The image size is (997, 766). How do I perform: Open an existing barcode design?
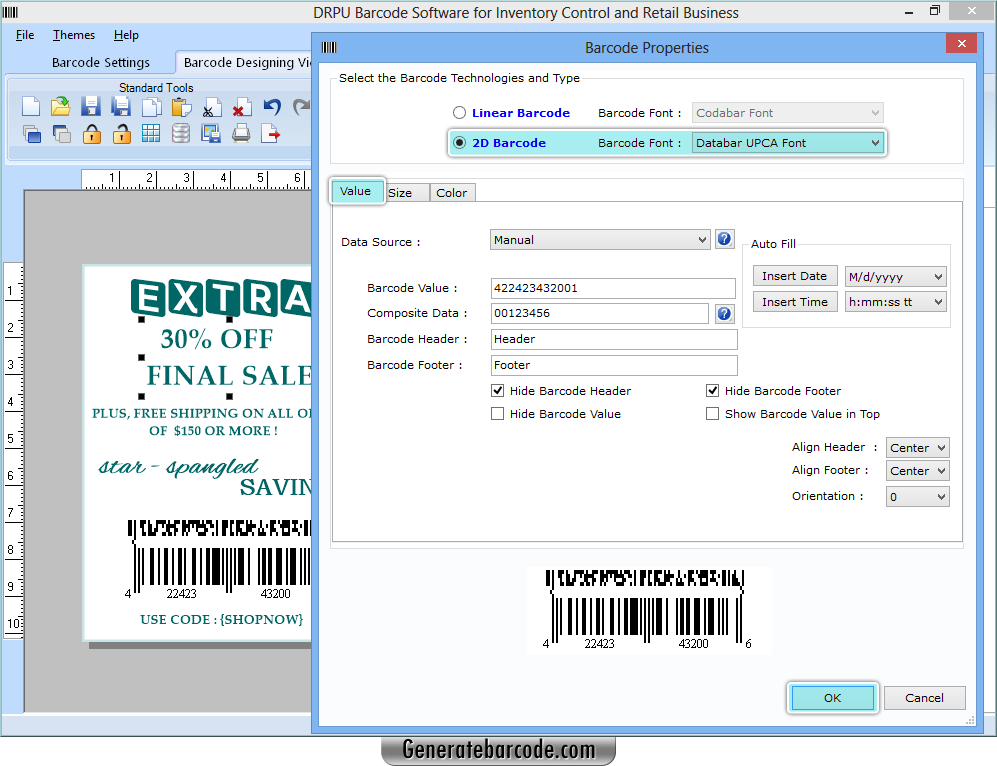coord(60,107)
